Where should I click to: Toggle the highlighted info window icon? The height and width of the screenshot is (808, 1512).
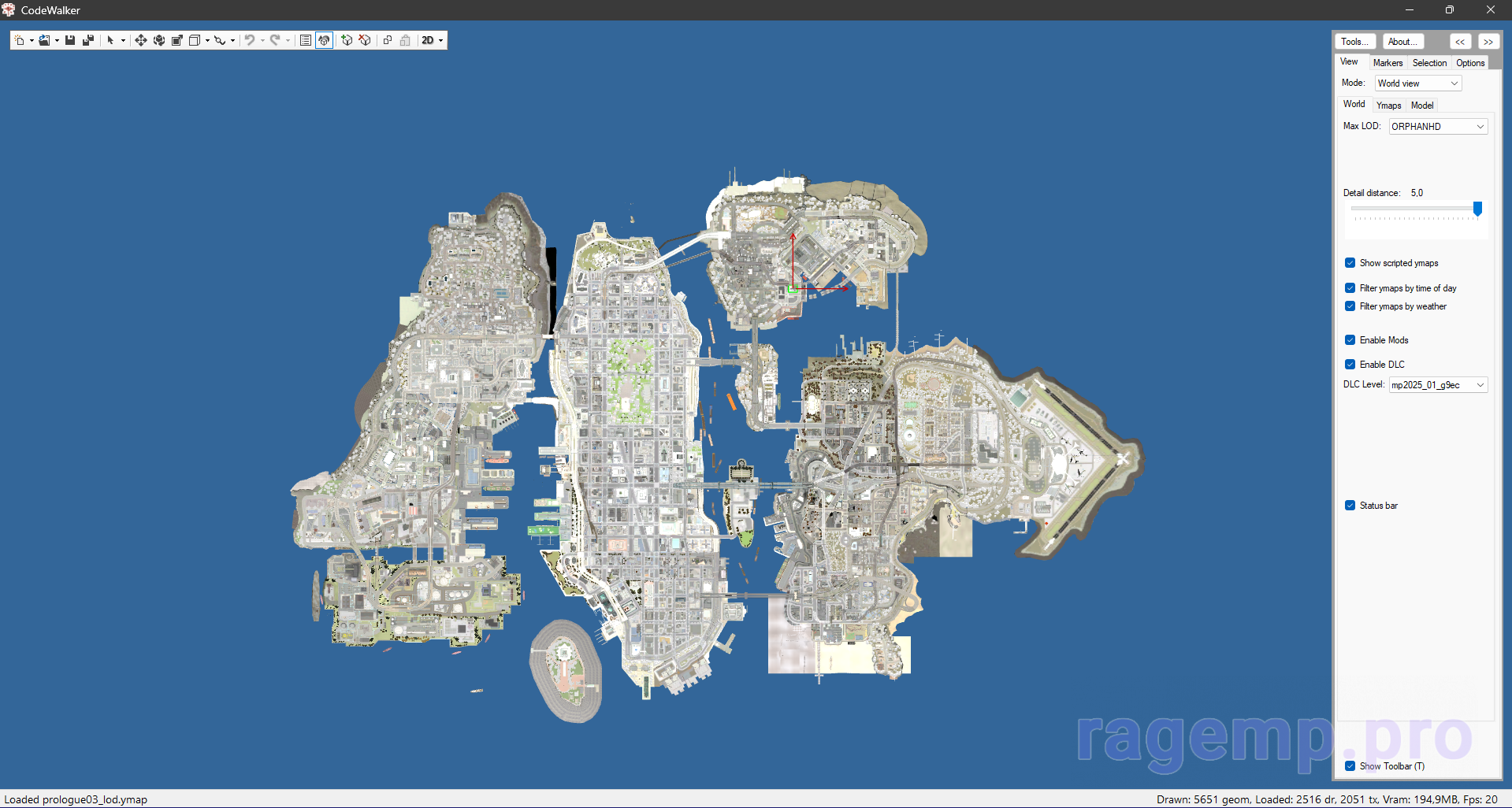(x=324, y=40)
